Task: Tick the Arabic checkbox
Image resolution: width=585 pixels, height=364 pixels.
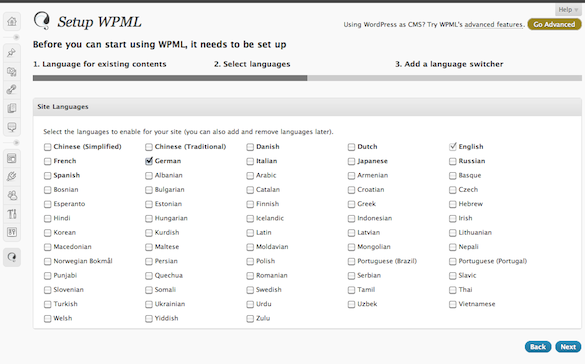Action: (250, 176)
